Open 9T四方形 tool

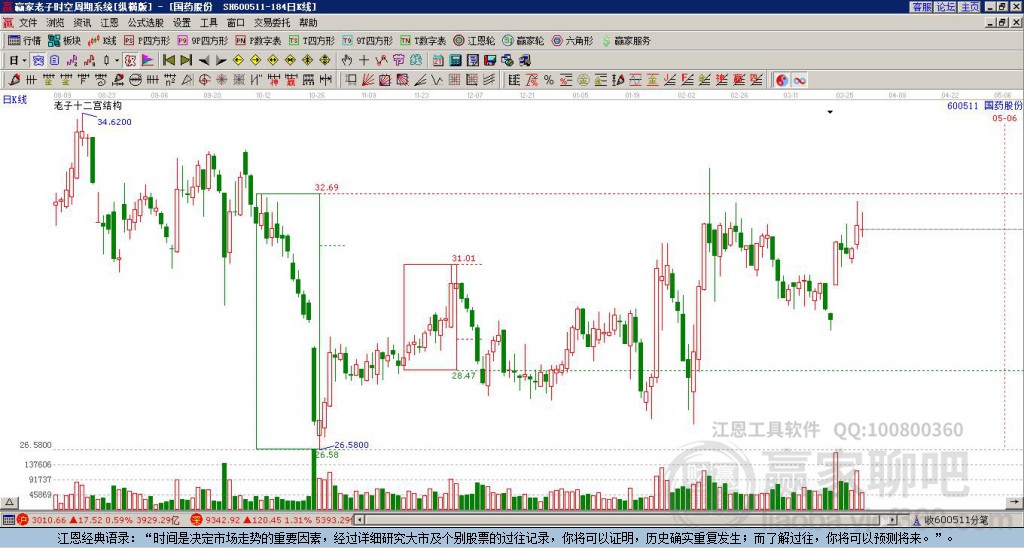click(367, 40)
